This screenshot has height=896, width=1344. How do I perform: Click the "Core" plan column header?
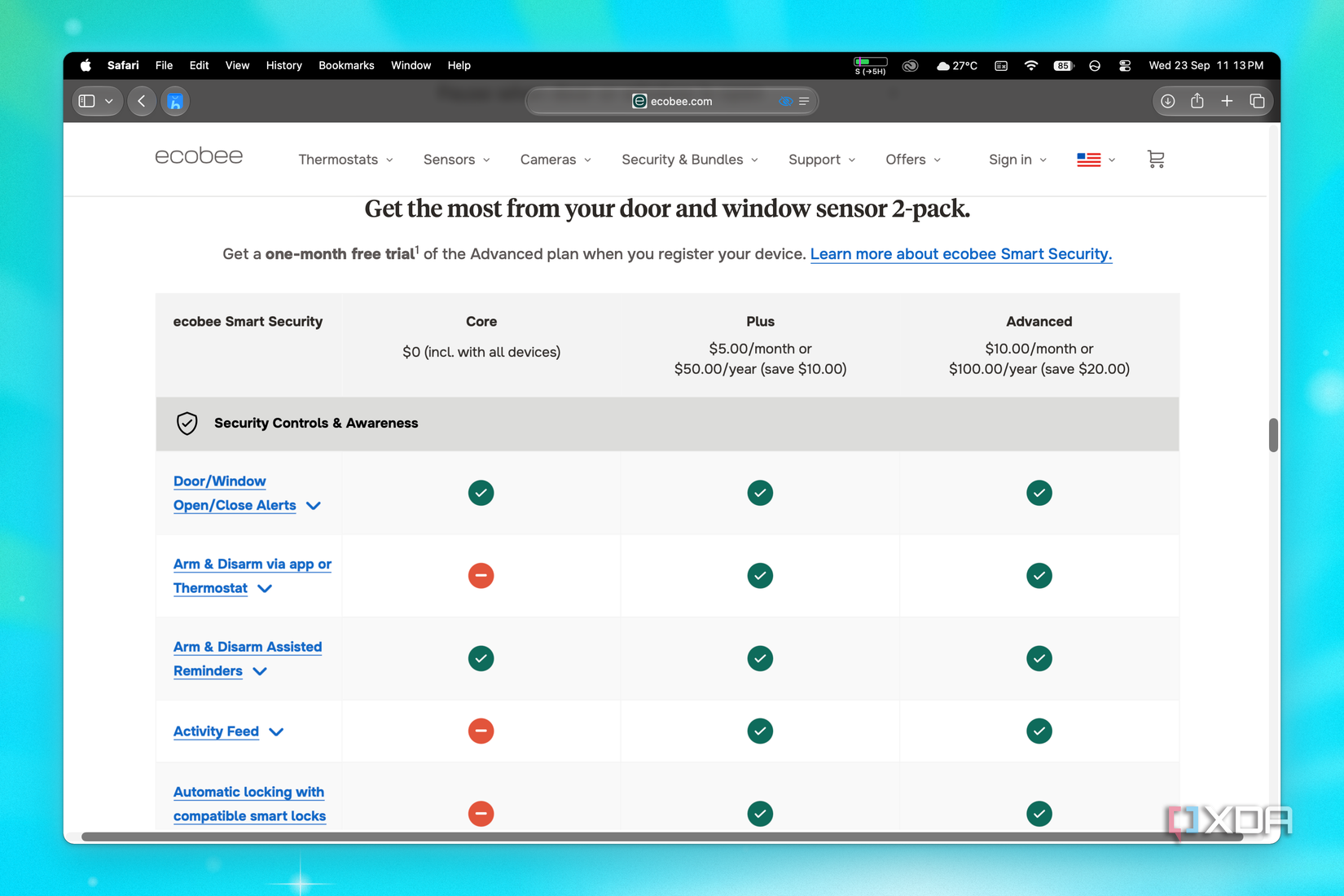(x=481, y=322)
